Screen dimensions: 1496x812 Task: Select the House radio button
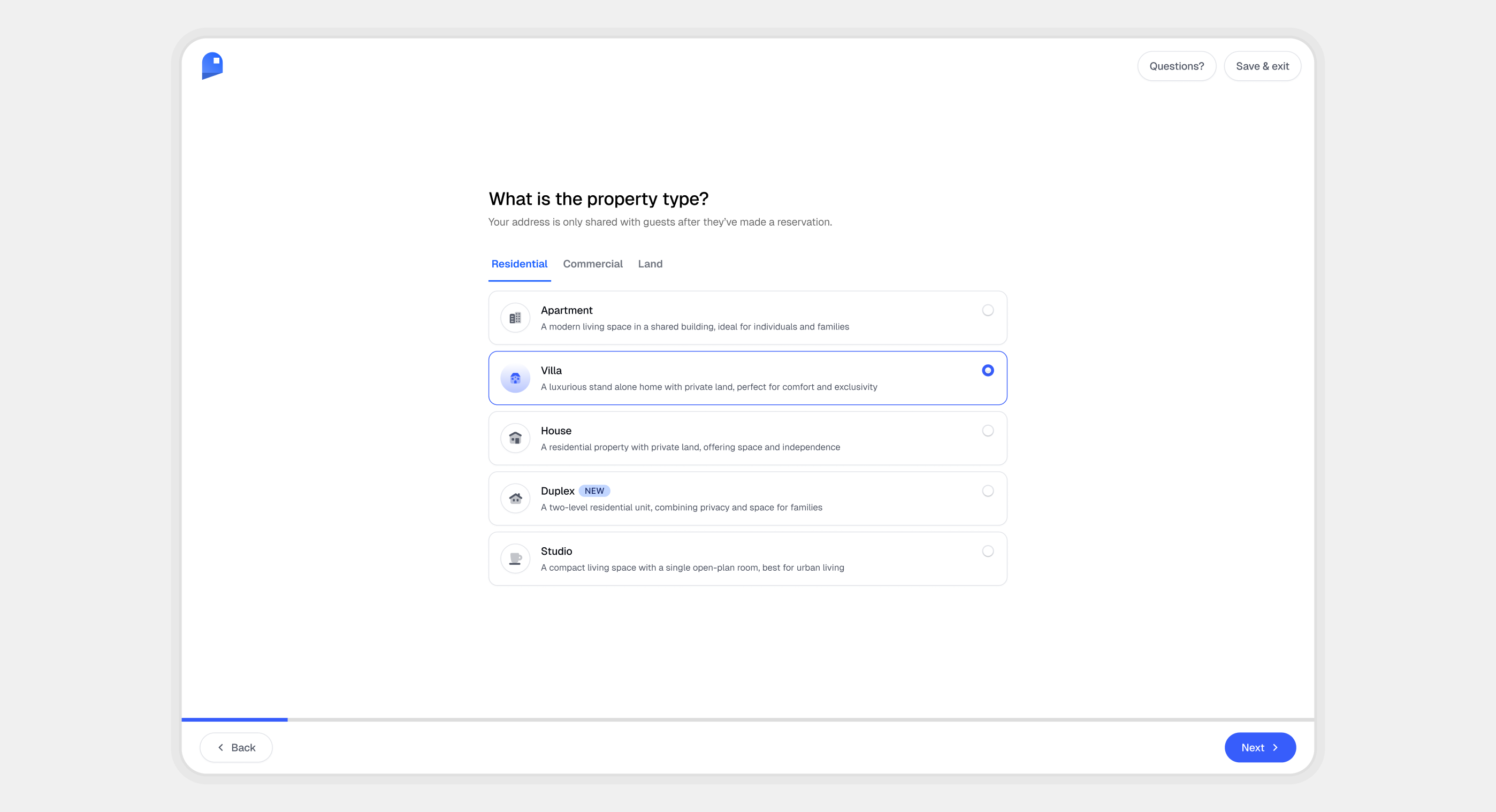tap(987, 431)
